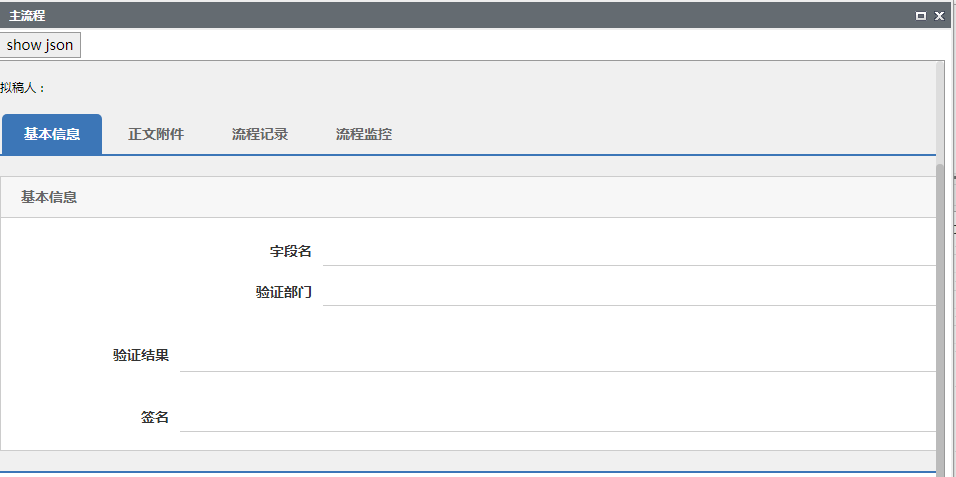
Task: Click the 签名 input field
Action: click(557, 417)
